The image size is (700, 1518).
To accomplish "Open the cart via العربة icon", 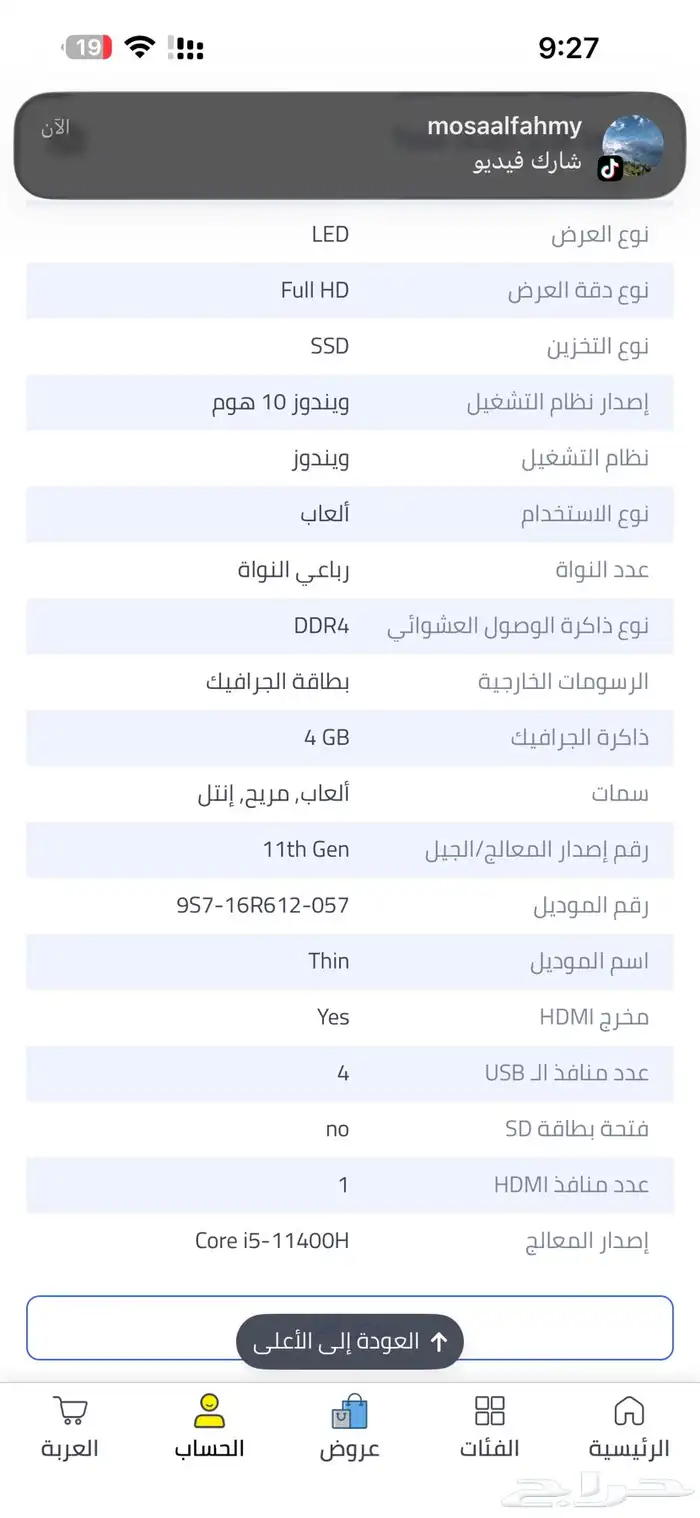I will [x=68, y=1411].
